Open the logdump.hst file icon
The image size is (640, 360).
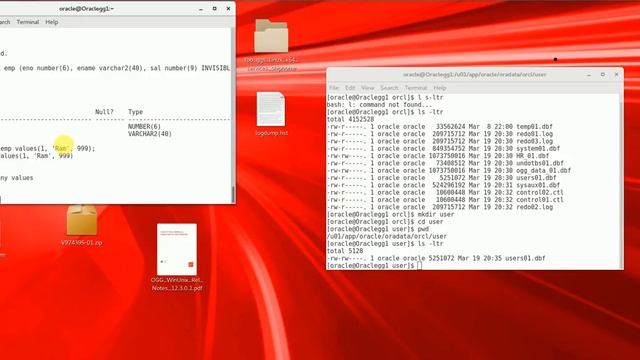(x=271, y=109)
